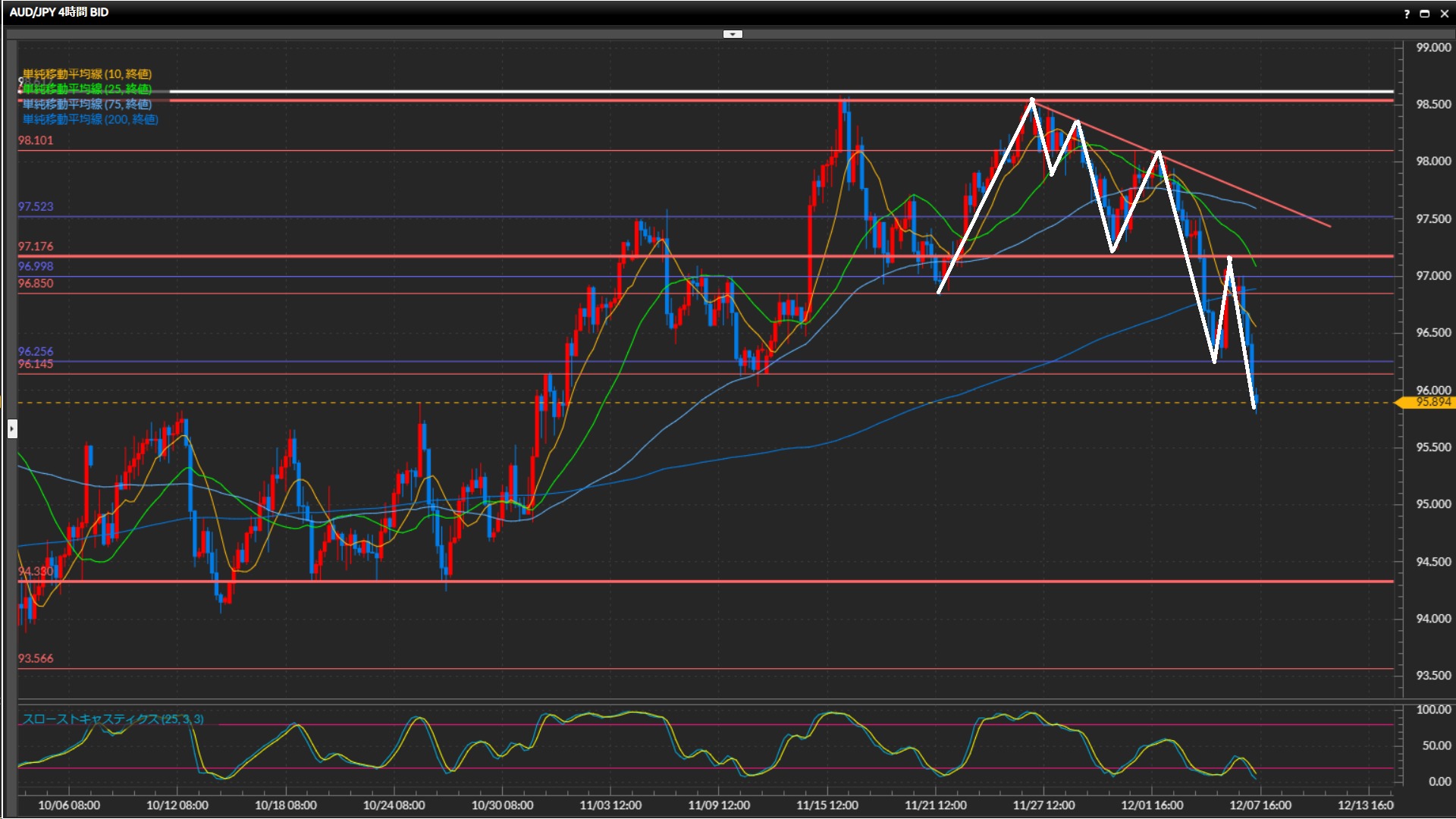Select the 10-period simple moving average label

coord(87,74)
